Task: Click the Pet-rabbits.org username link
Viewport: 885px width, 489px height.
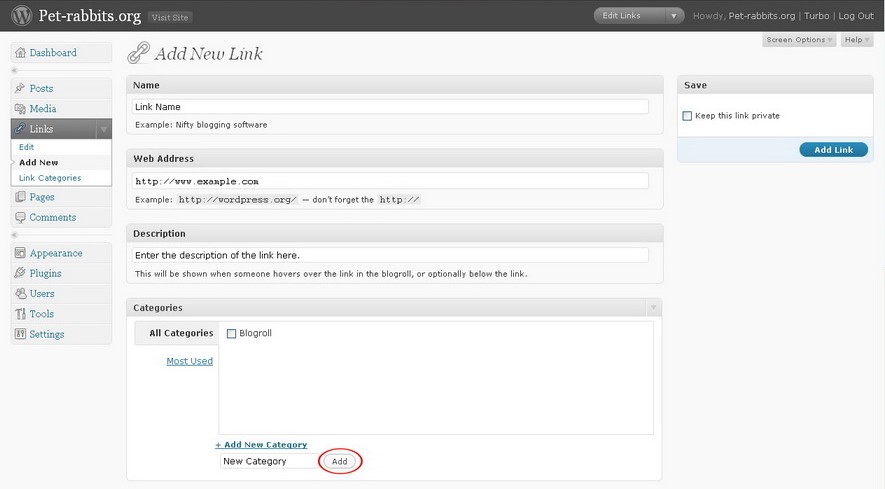Action: [x=761, y=16]
